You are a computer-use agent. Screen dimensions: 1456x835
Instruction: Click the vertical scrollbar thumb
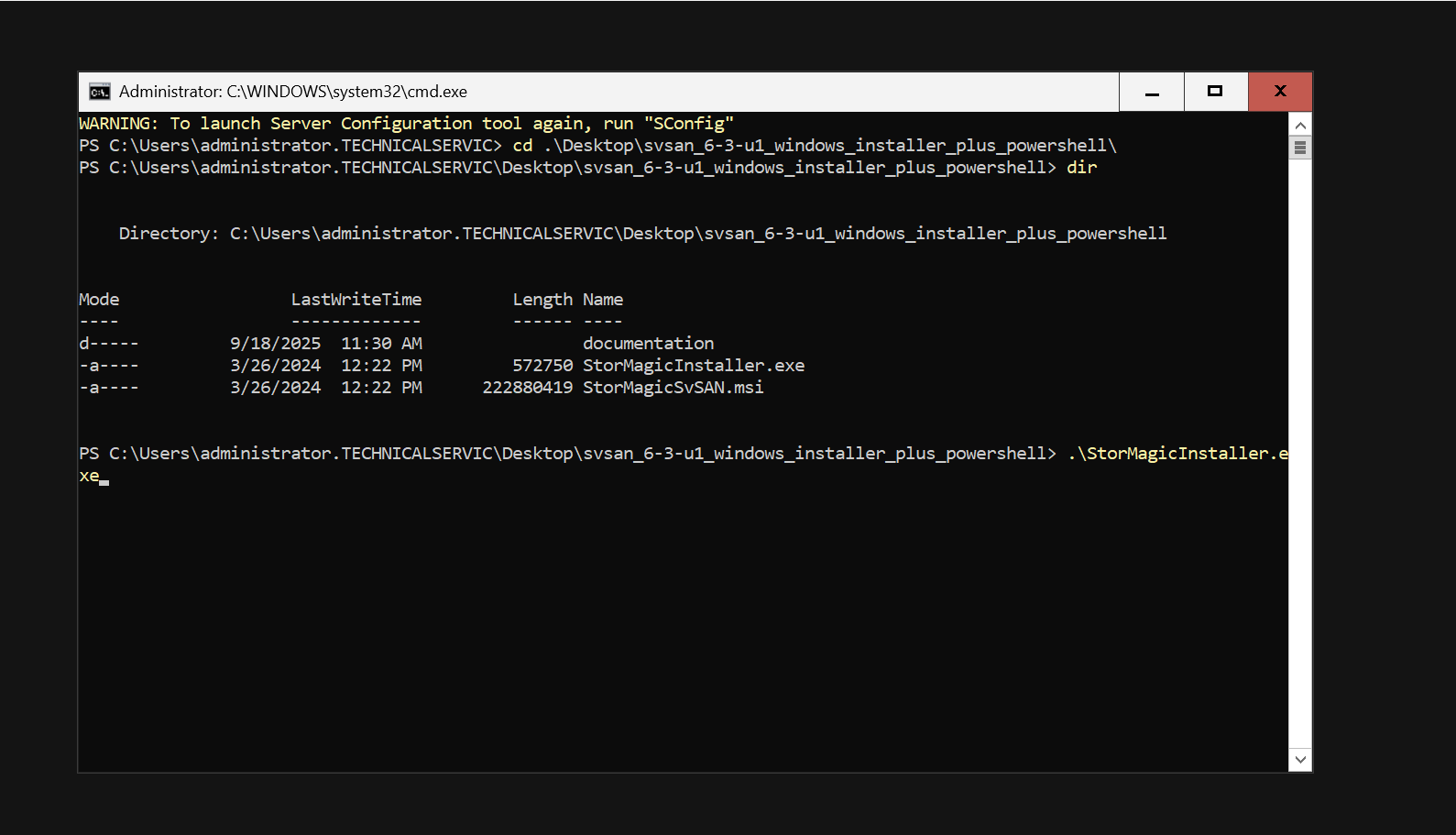tap(1299, 148)
